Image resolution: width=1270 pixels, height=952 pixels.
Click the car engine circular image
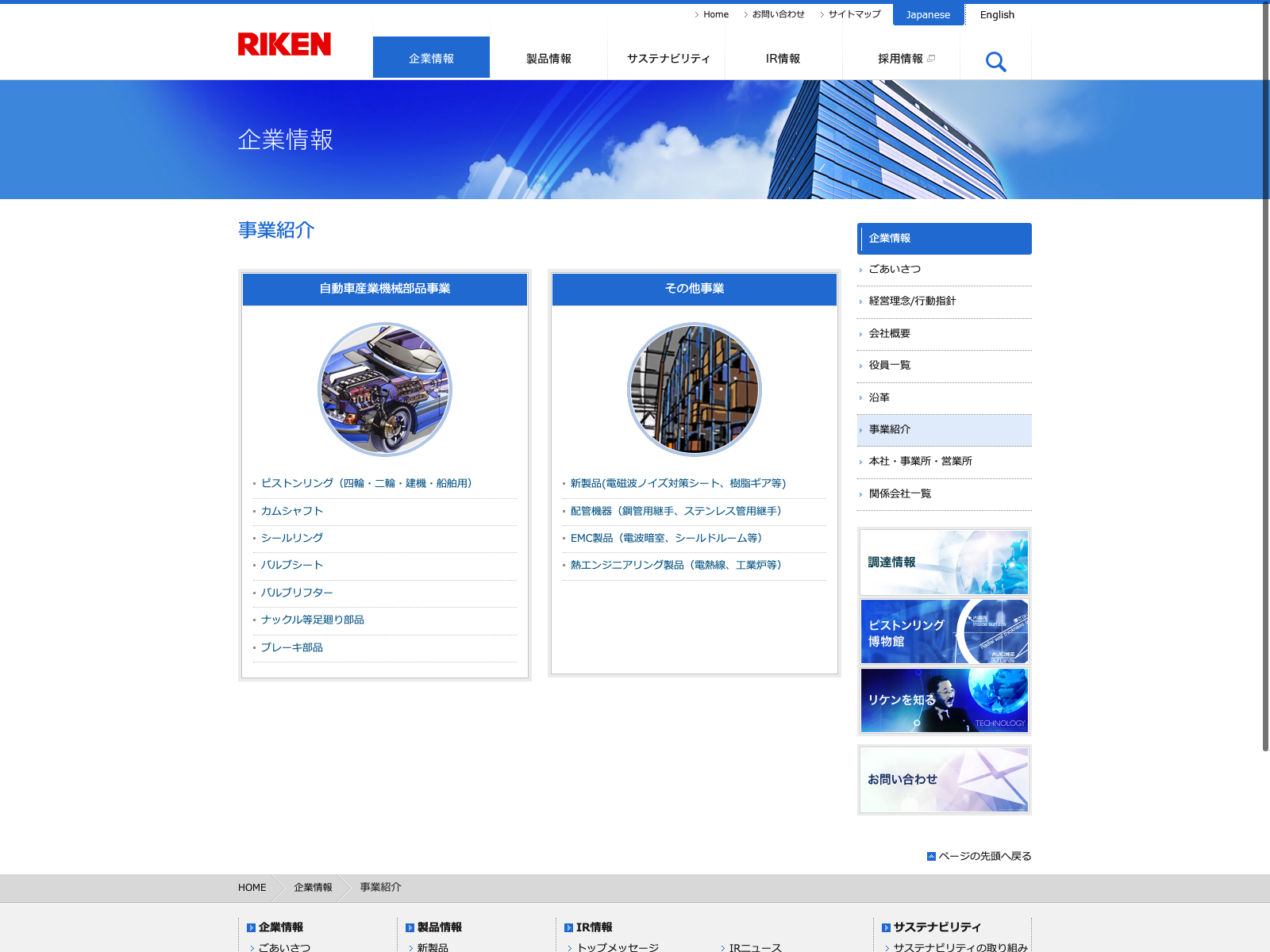click(385, 390)
